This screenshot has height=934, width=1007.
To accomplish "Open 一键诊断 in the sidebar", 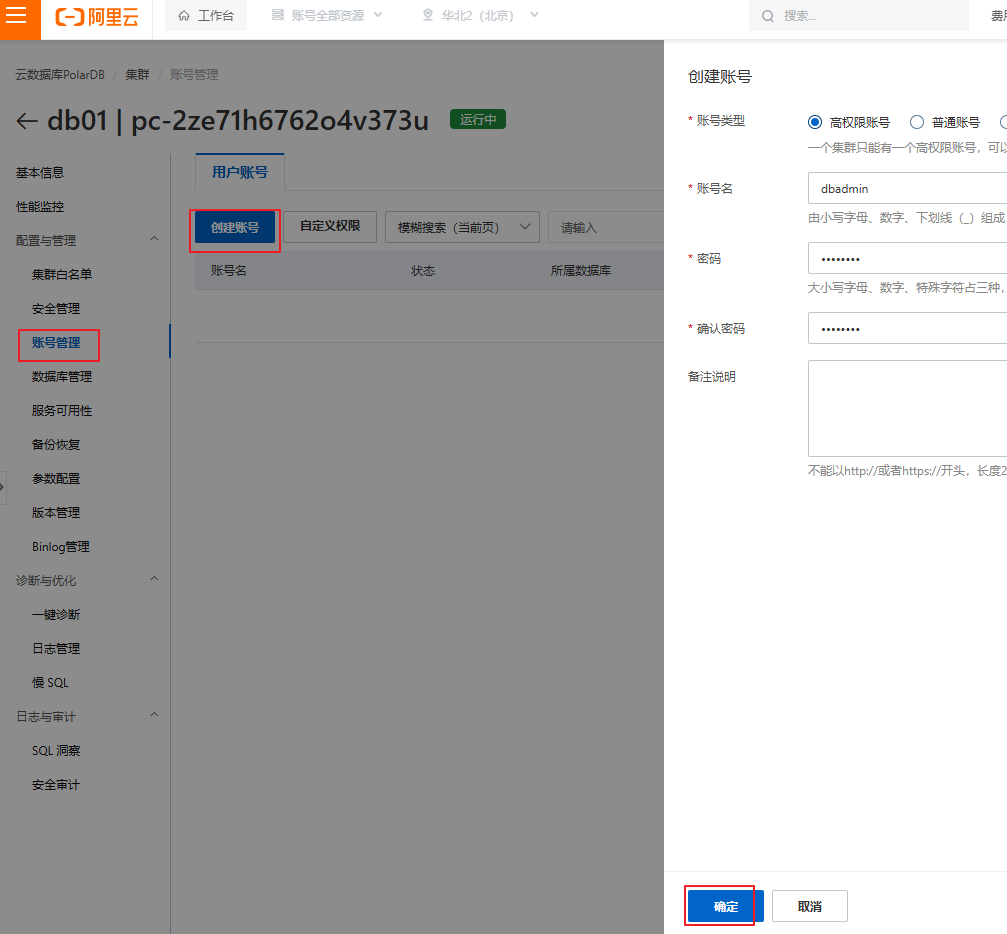I will (x=56, y=615).
